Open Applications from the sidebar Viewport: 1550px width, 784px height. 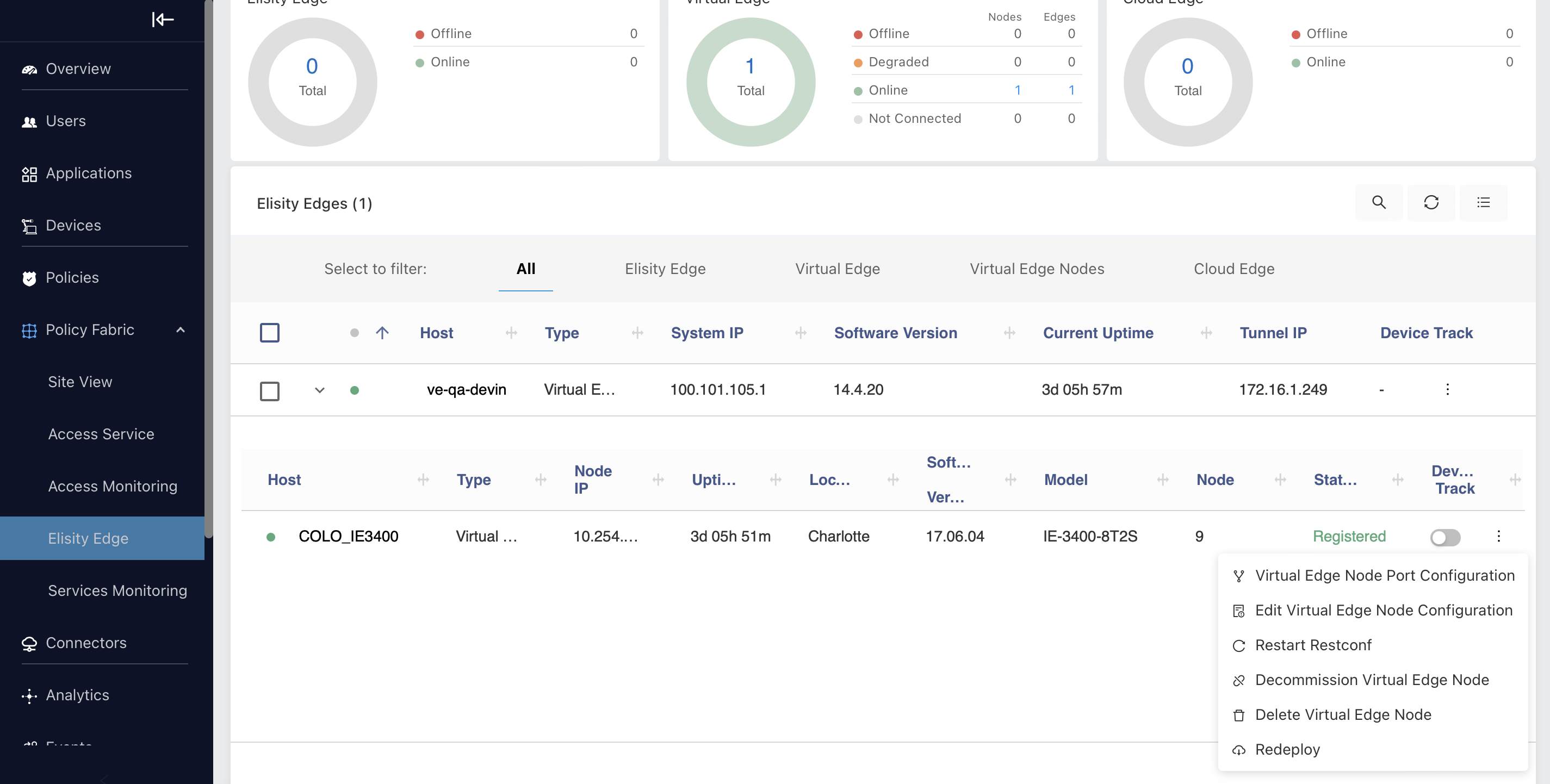pos(89,173)
